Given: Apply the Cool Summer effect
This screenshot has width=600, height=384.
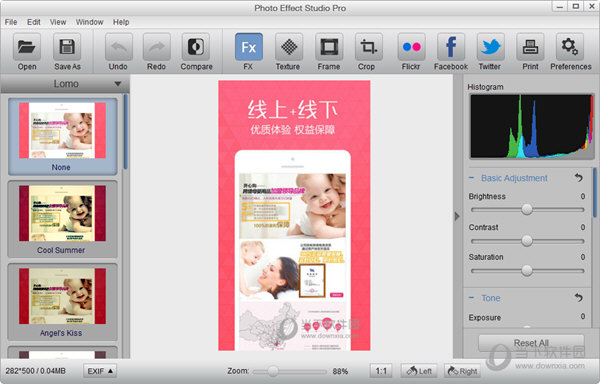Looking at the screenshot, I should coord(62,219).
